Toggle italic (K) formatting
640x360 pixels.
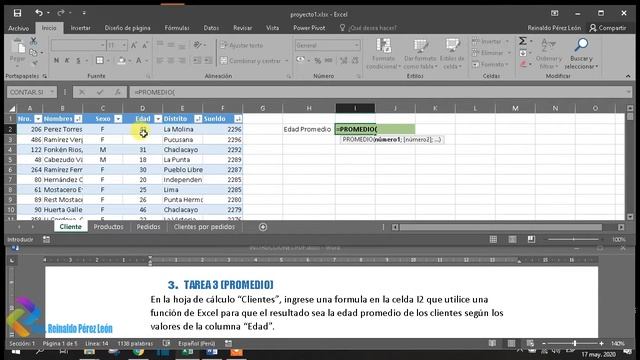click(67, 61)
